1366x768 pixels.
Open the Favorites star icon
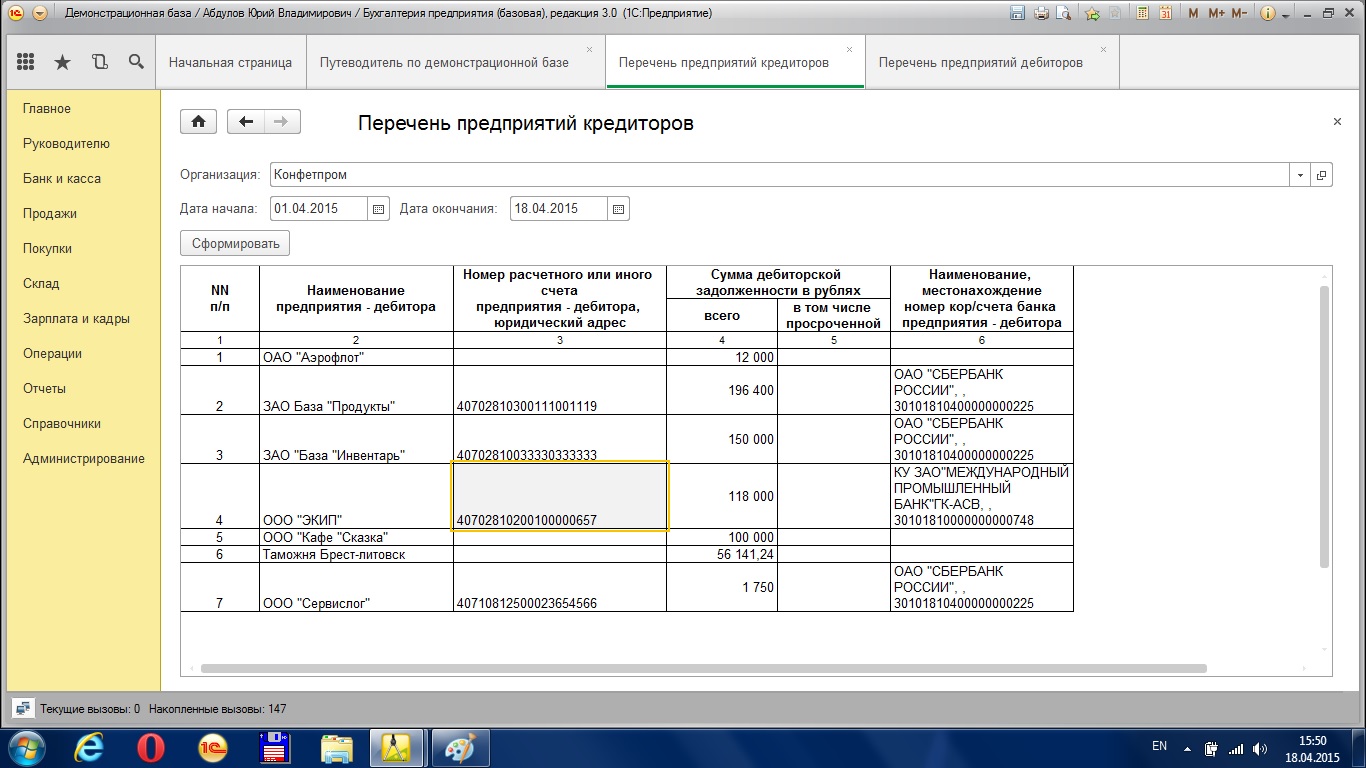coord(62,62)
